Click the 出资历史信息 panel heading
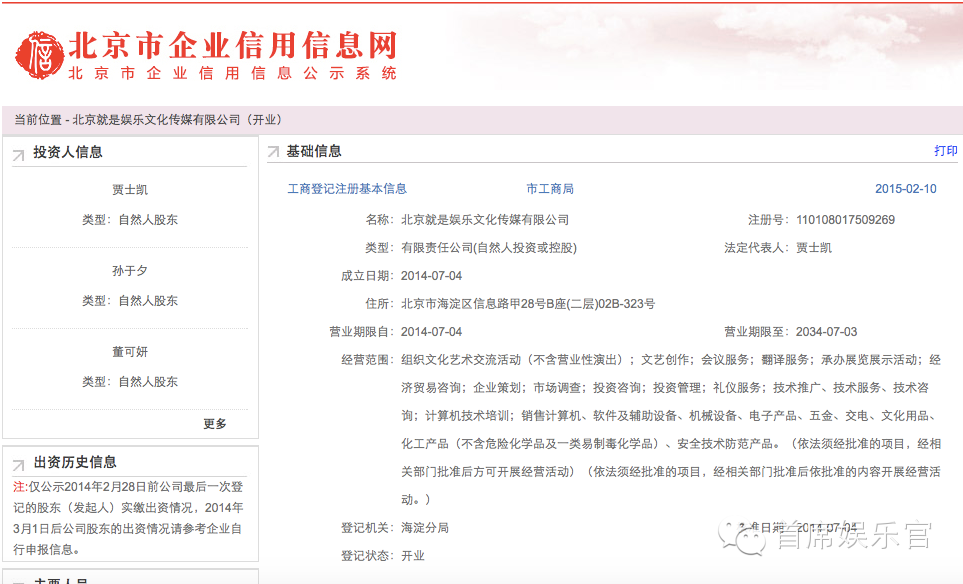963x584 pixels. pyautogui.click(x=75, y=462)
